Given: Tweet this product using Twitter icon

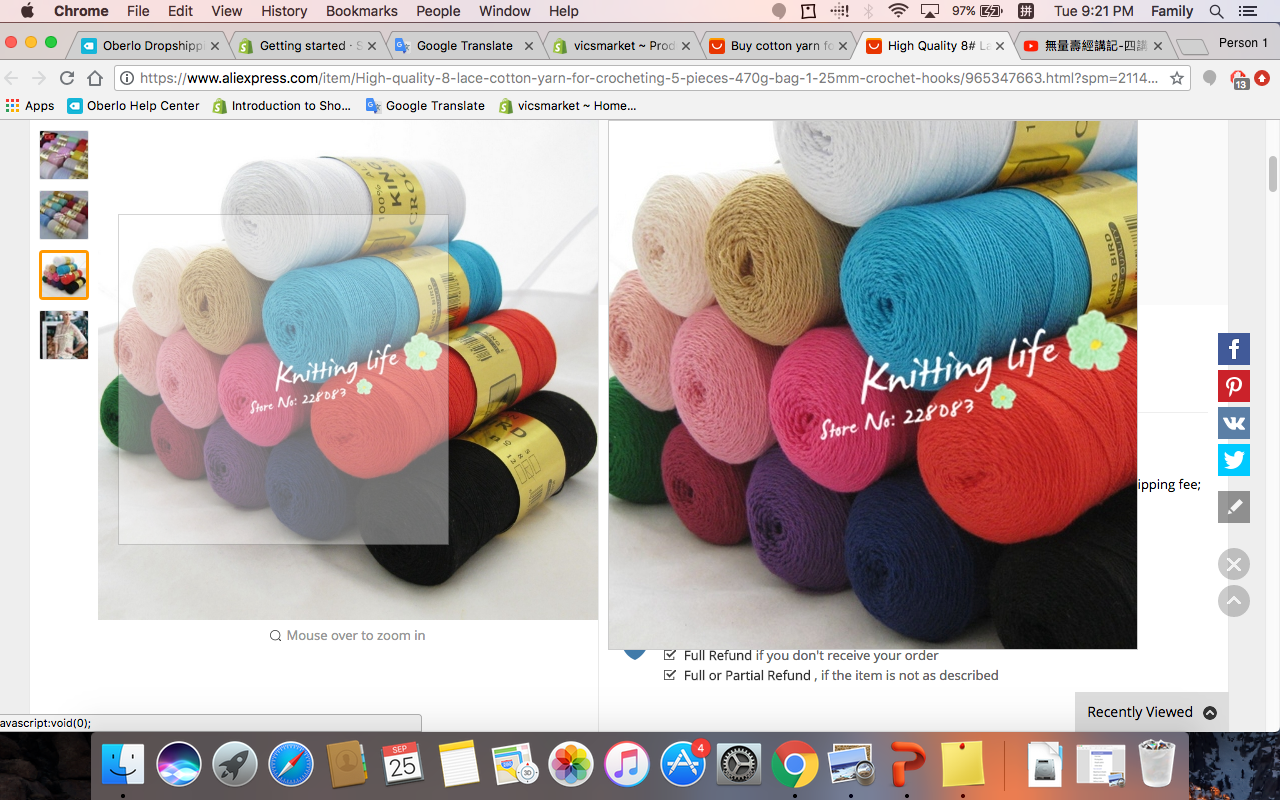Looking at the screenshot, I should tap(1233, 460).
